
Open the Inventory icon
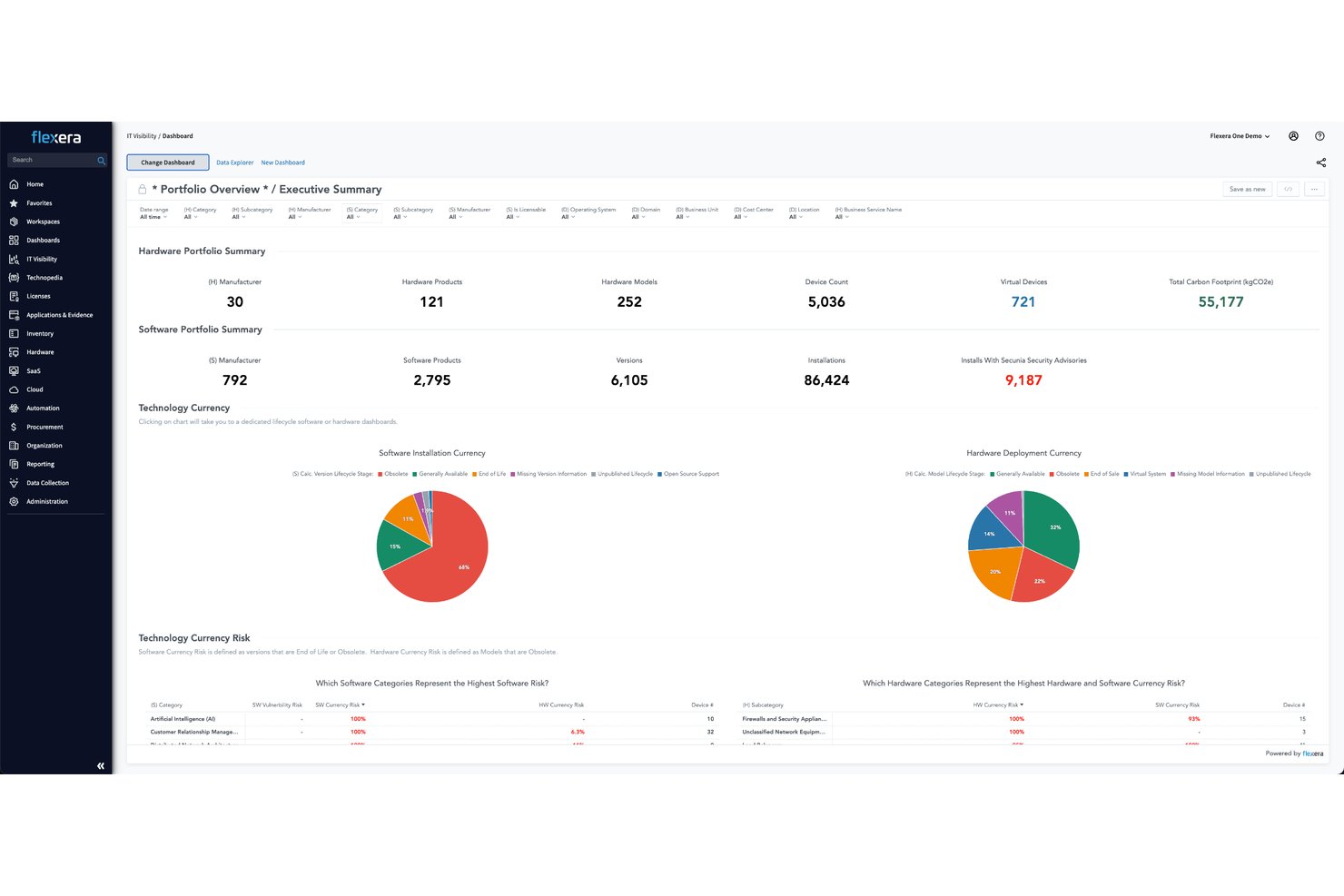14,333
